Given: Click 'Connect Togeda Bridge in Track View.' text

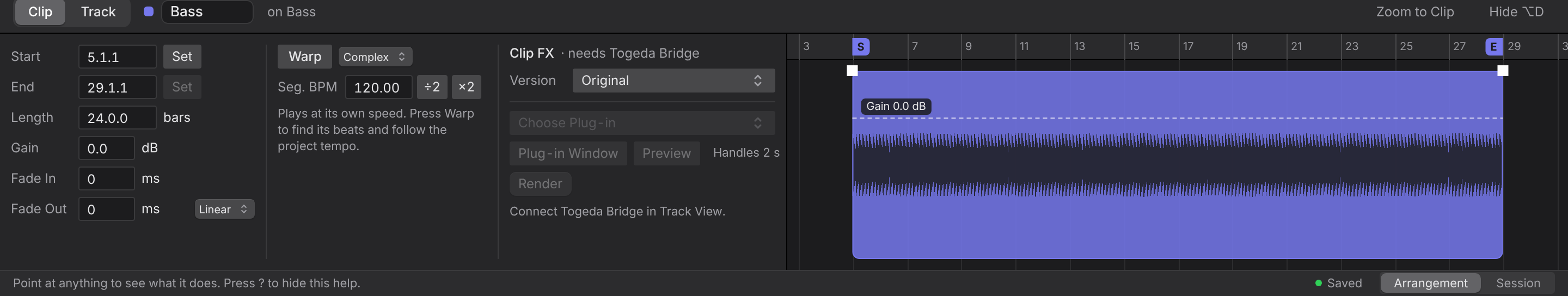Looking at the screenshot, I should (x=617, y=212).
